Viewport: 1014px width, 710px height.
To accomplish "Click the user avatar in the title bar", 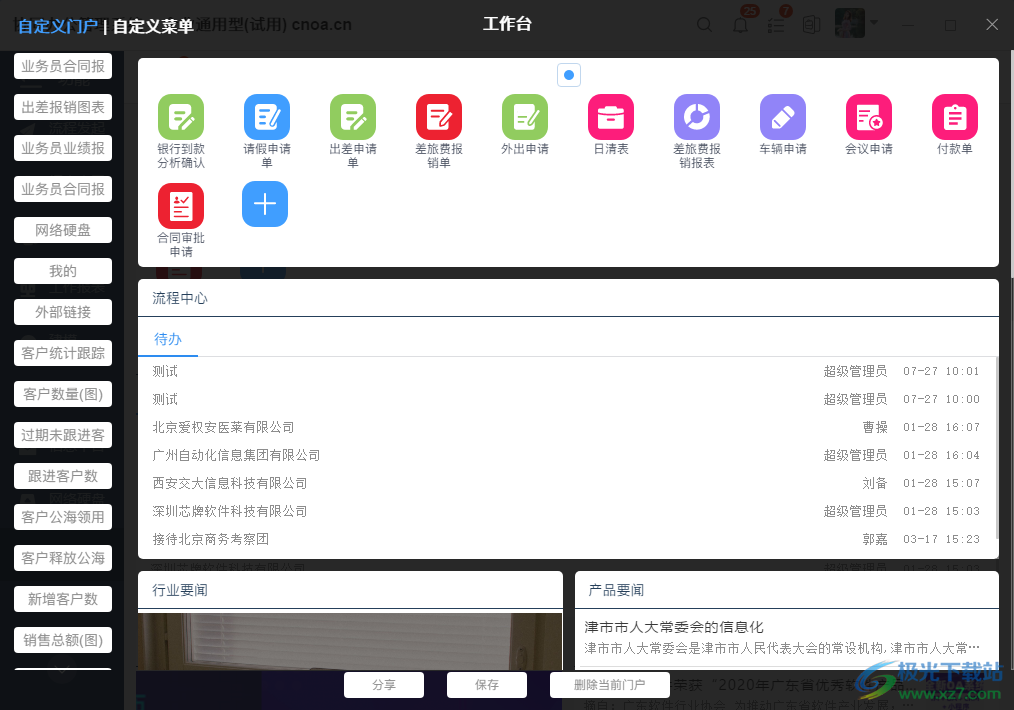I will [x=850, y=23].
